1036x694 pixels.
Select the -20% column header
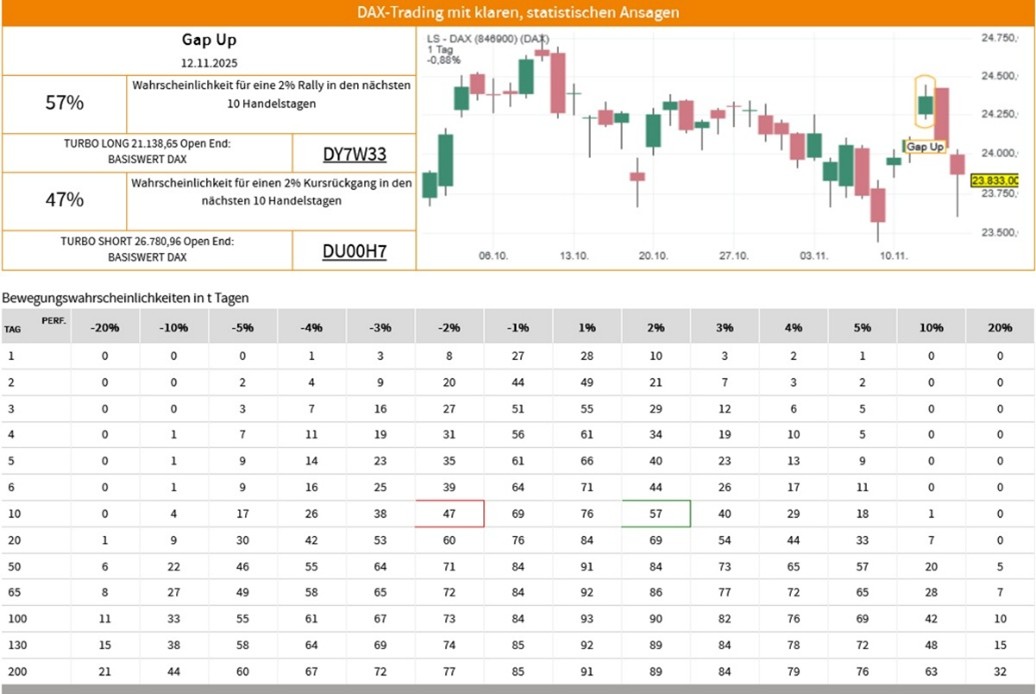coord(104,327)
